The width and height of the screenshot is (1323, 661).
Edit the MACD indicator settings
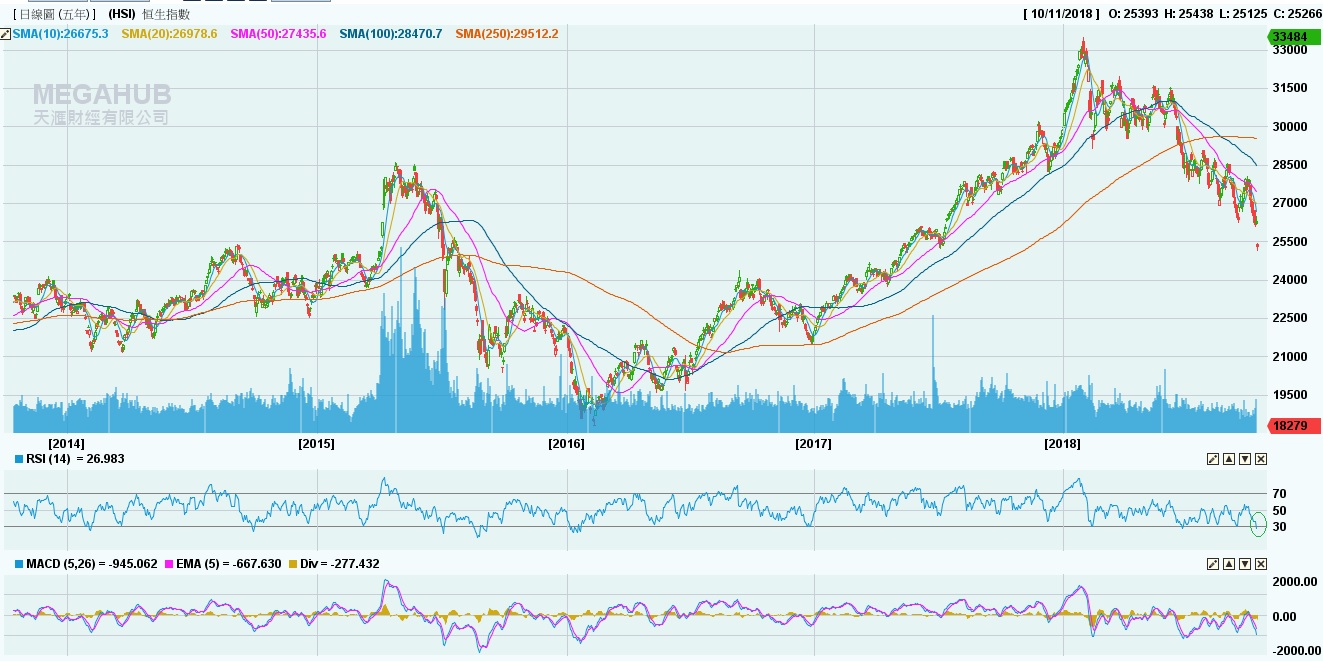pos(1213,564)
